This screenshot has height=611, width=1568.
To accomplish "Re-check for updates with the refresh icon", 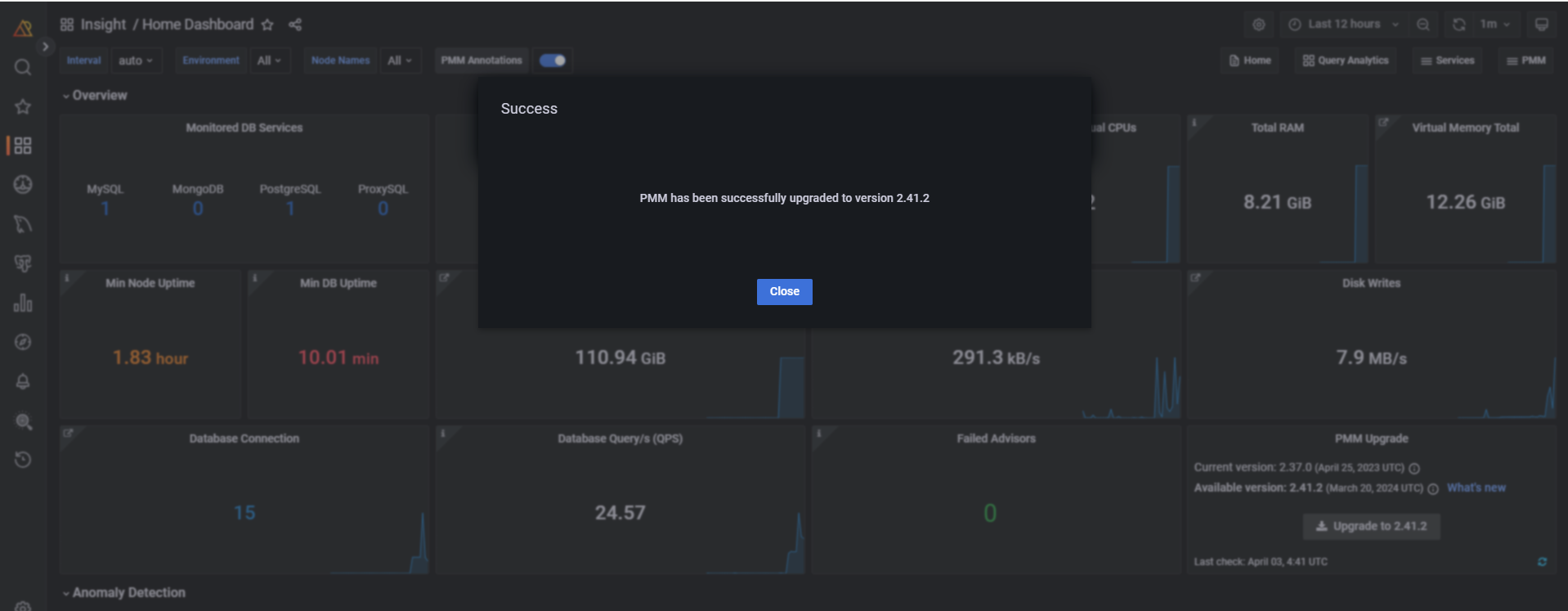I will pyautogui.click(x=1542, y=562).
